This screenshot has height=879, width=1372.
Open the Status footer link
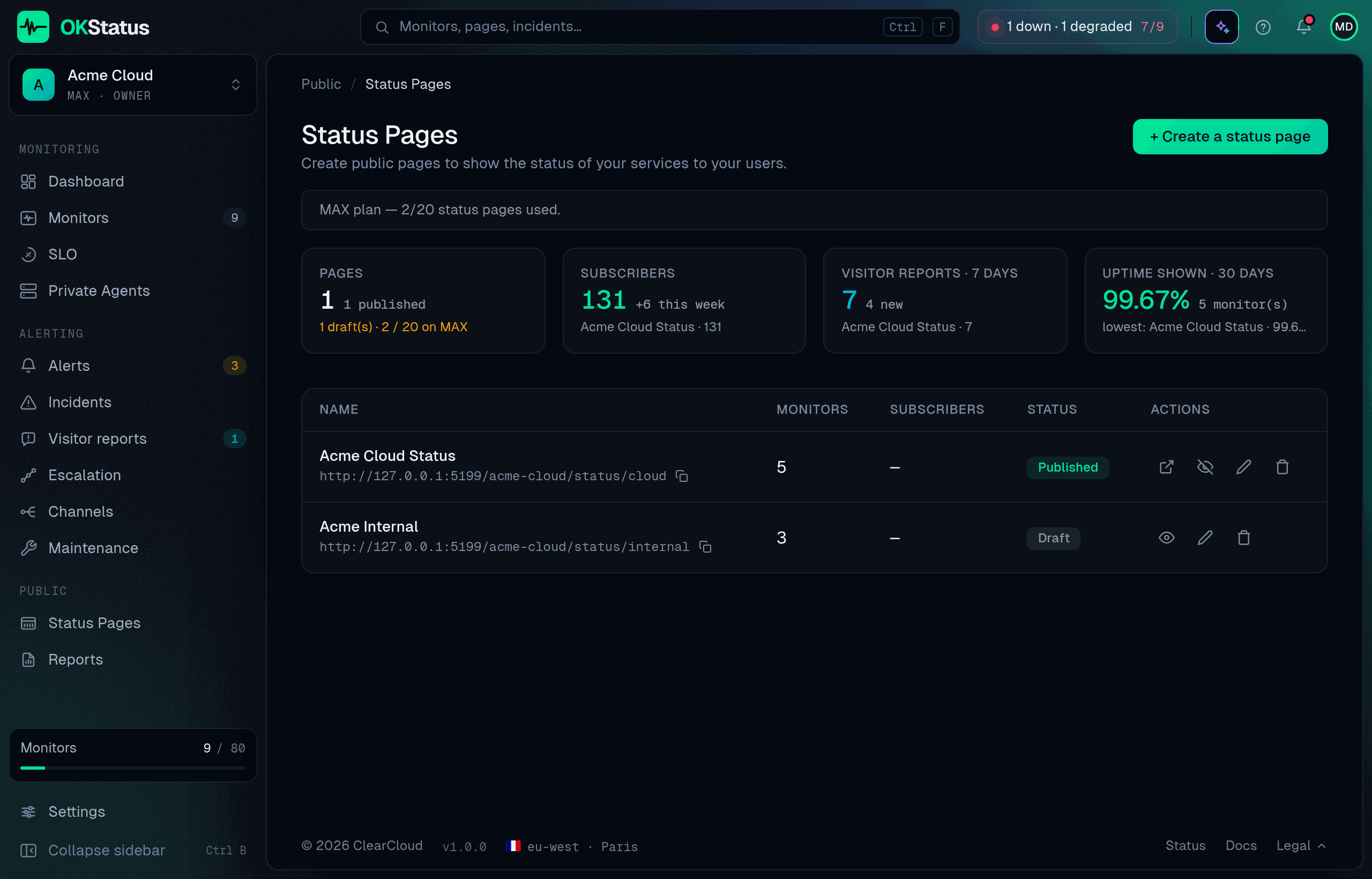[x=1185, y=845]
